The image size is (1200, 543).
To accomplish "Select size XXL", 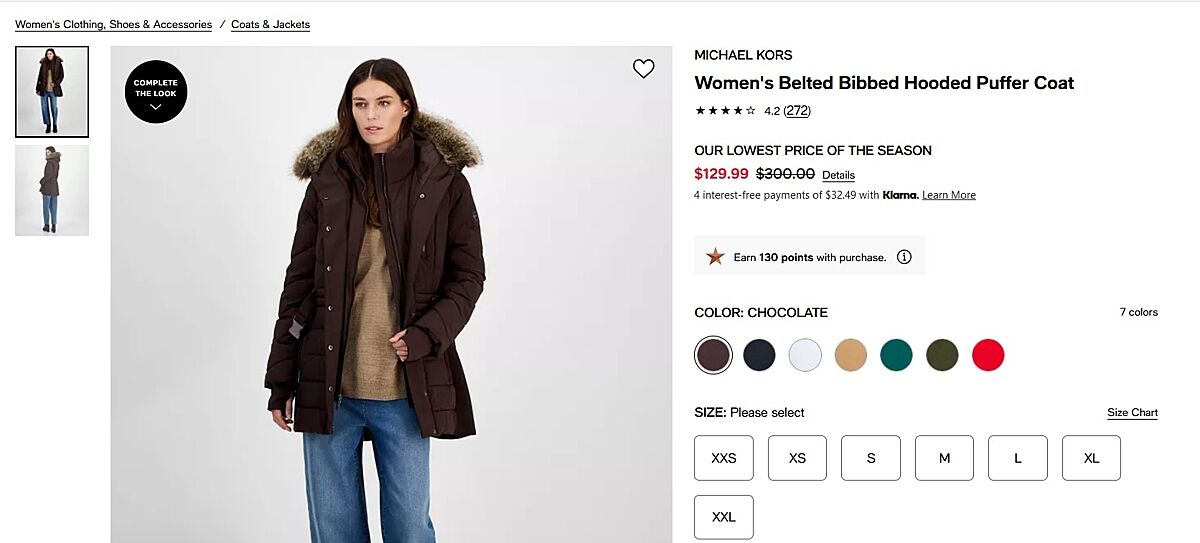I will [x=724, y=517].
